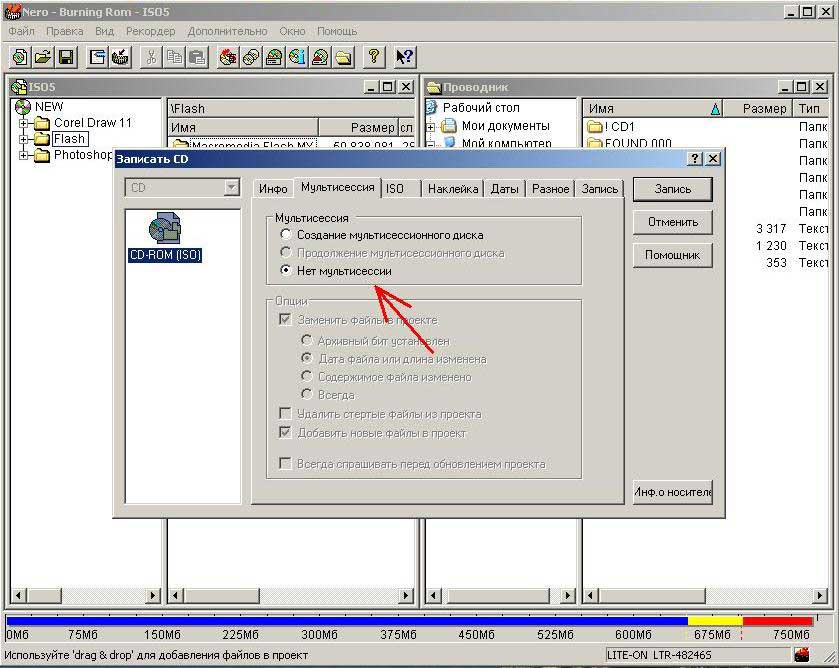Click the scissors (cut) toolbar icon
839x668 pixels.
pyautogui.click(x=151, y=57)
